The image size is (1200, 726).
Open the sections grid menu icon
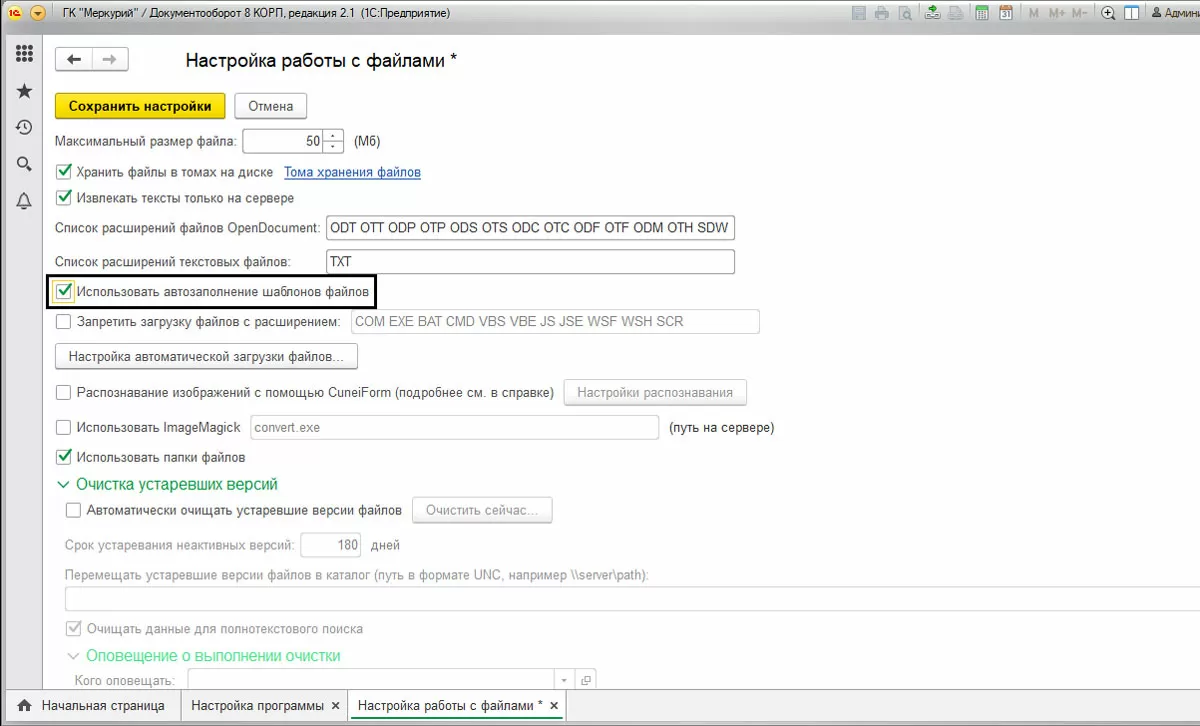24,54
